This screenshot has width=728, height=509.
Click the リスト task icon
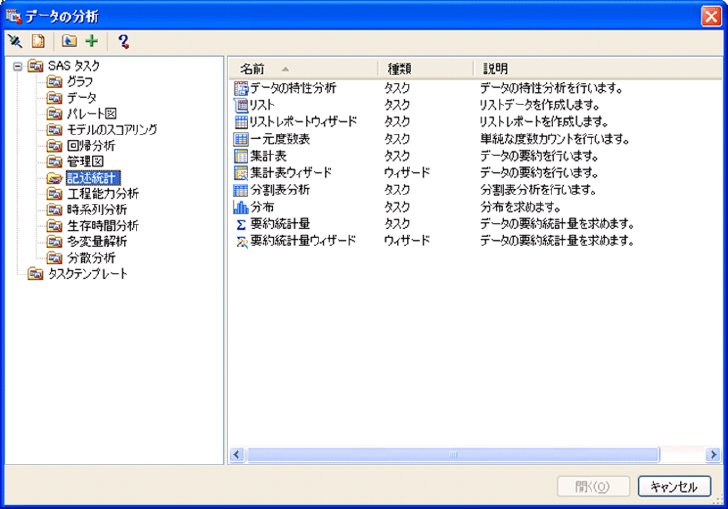(241, 105)
